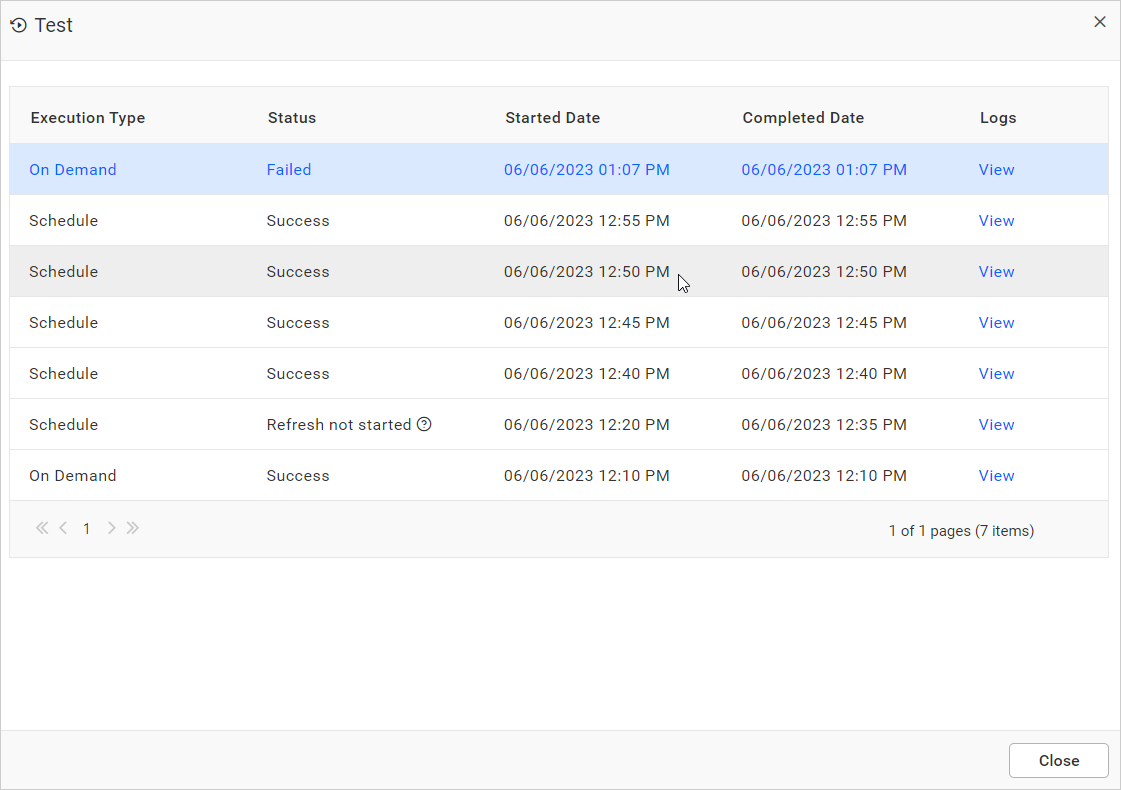The height and width of the screenshot is (790, 1121).
Task: View logs for the 12:55 PM schedule run
Action: (x=996, y=221)
